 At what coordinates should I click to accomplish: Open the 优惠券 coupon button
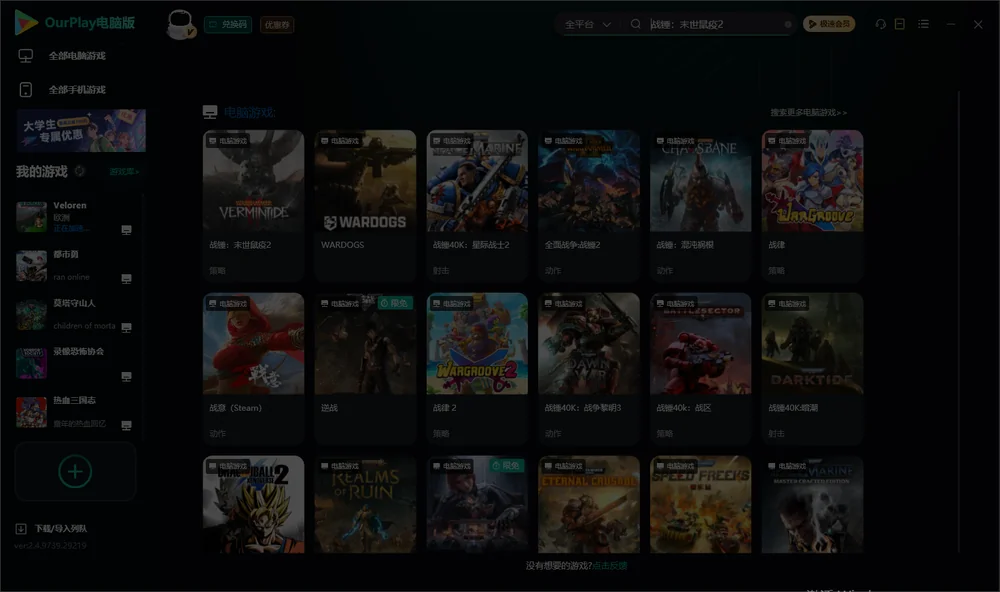click(277, 25)
